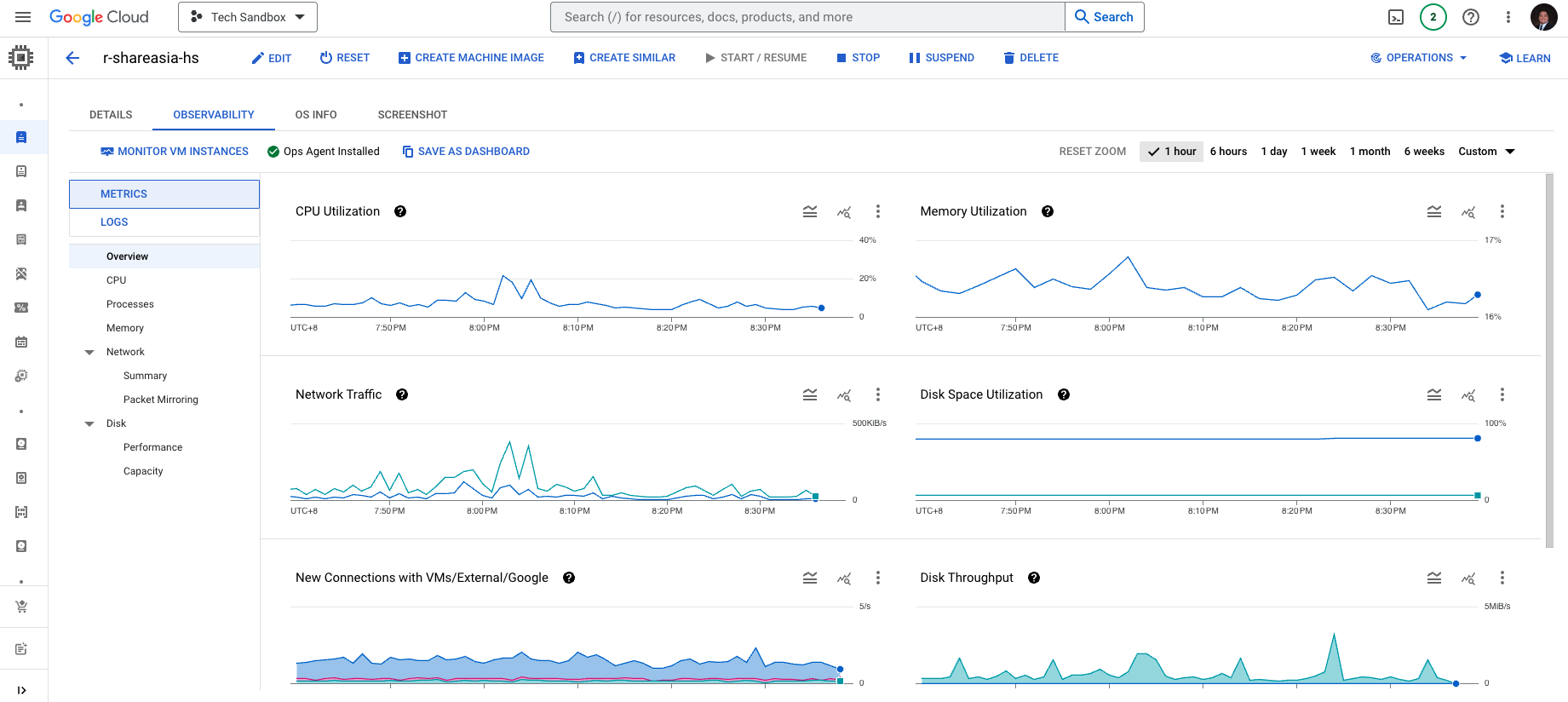The height and width of the screenshot is (702, 1568).
Task: Select the 1 hour time range
Action: click(1171, 152)
